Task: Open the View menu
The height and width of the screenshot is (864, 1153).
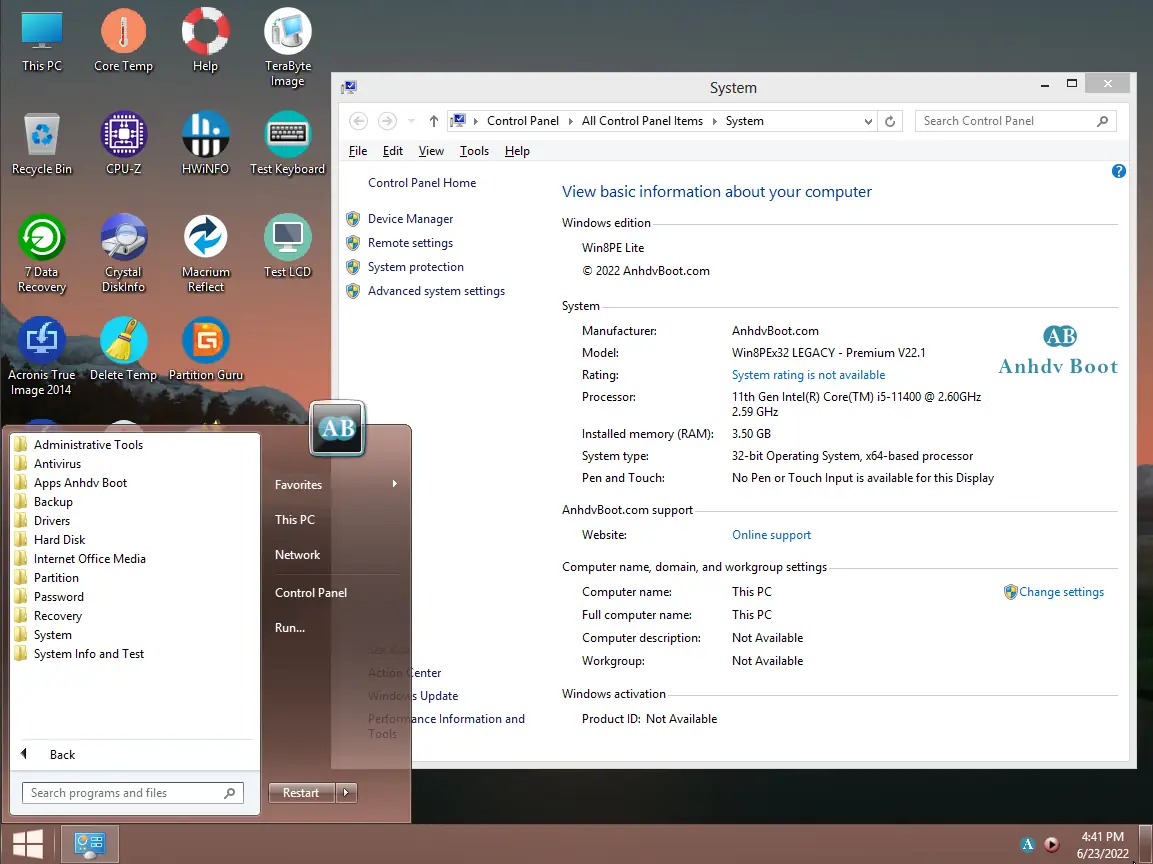Action: click(x=431, y=151)
